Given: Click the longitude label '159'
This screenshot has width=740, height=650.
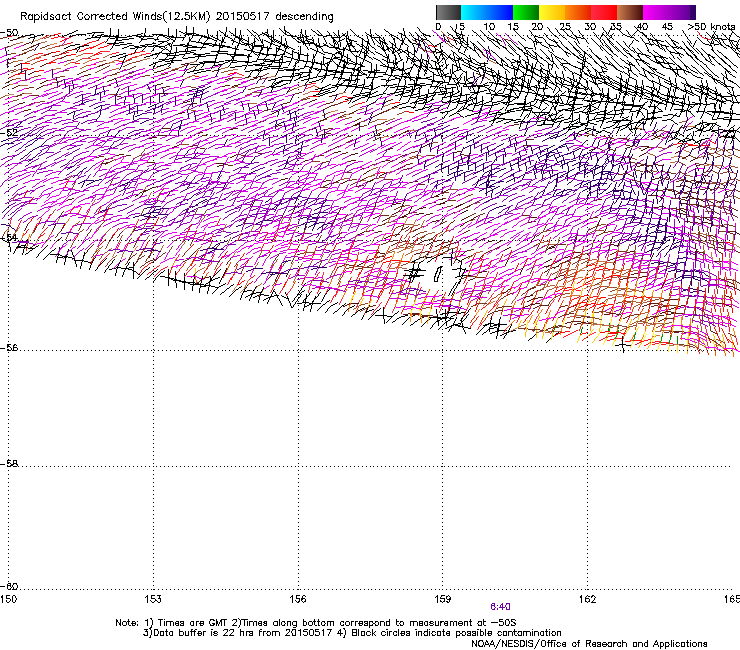Looking at the screenshot, I should click(x=442, y=599).
